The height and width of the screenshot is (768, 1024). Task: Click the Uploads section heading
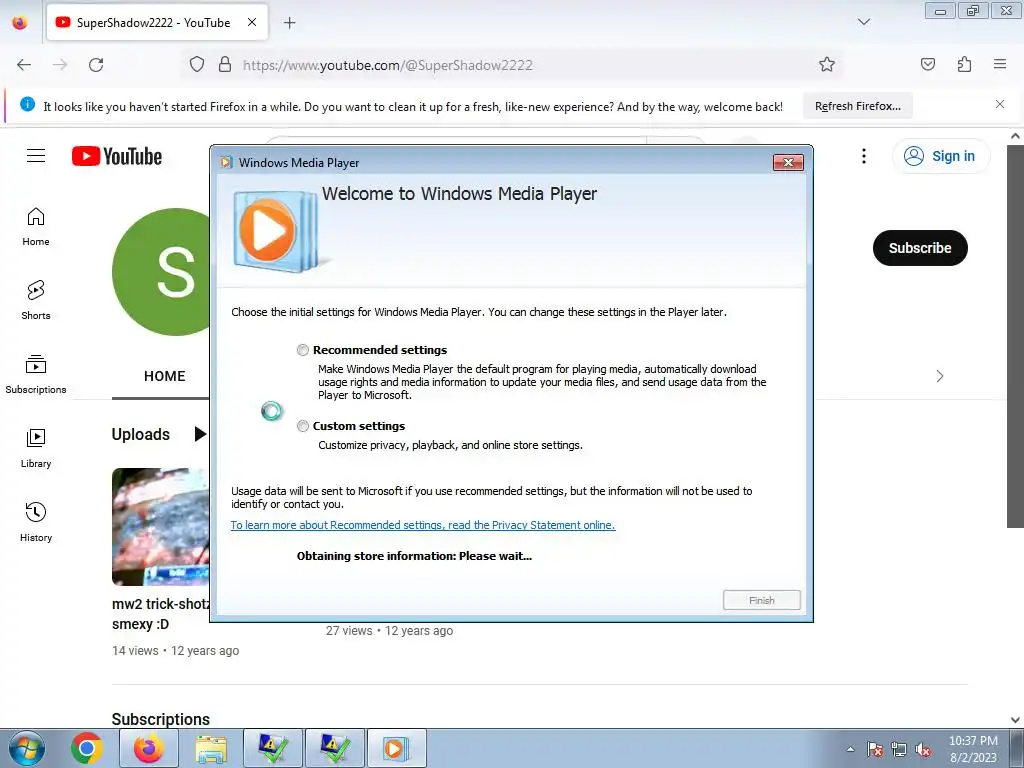pos(140,434)
